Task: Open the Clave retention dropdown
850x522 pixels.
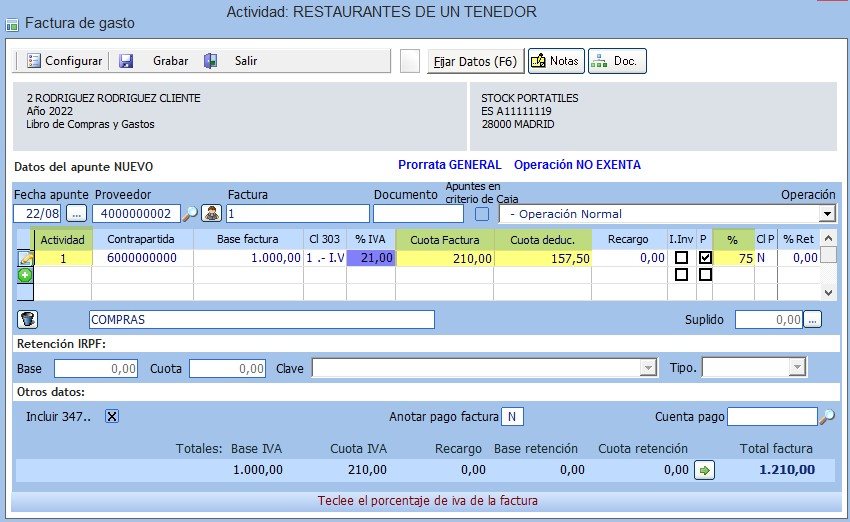Action: pyautogui.click(x=647, y=369)
